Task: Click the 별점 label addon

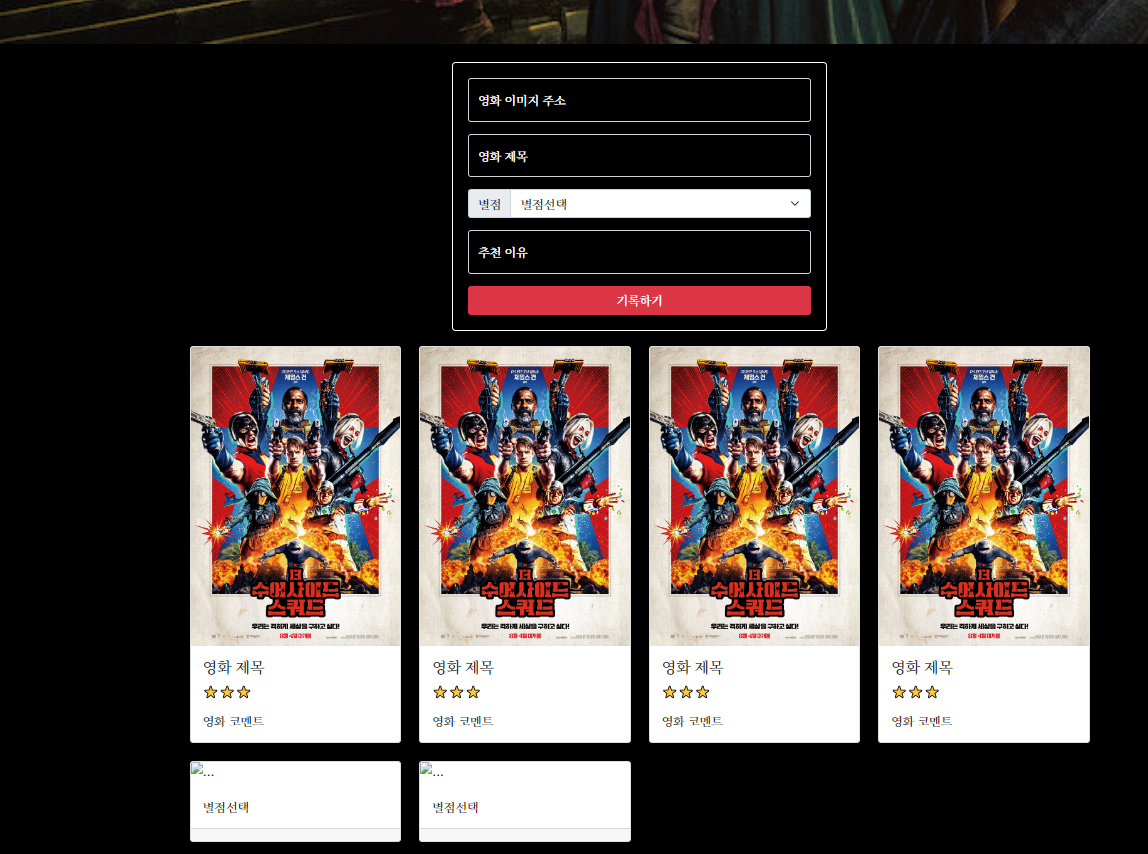Action: click(x=489, y=204)
